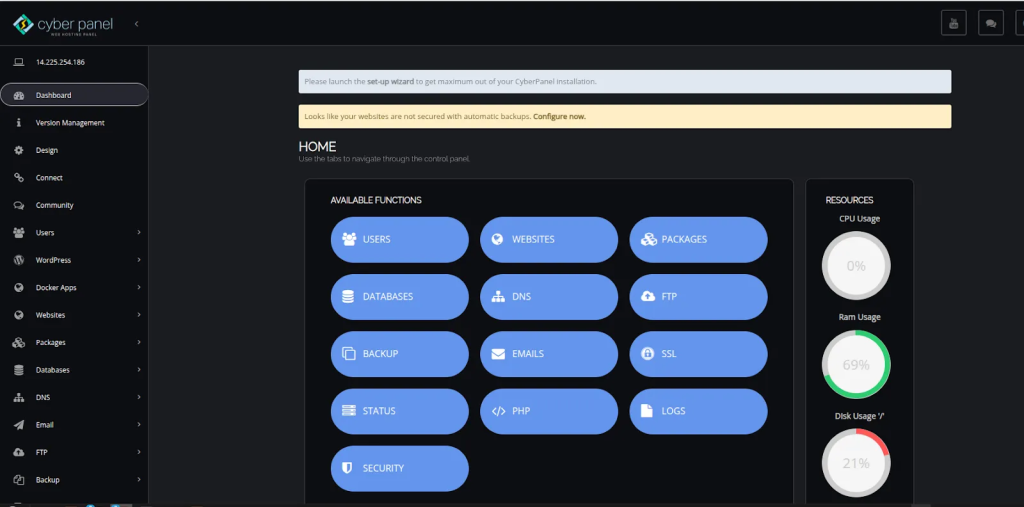The width and height of the screenshot is (1024, 507).
Task: Expand the Docker Apps submenu arrow
Action: coord(138,288)
